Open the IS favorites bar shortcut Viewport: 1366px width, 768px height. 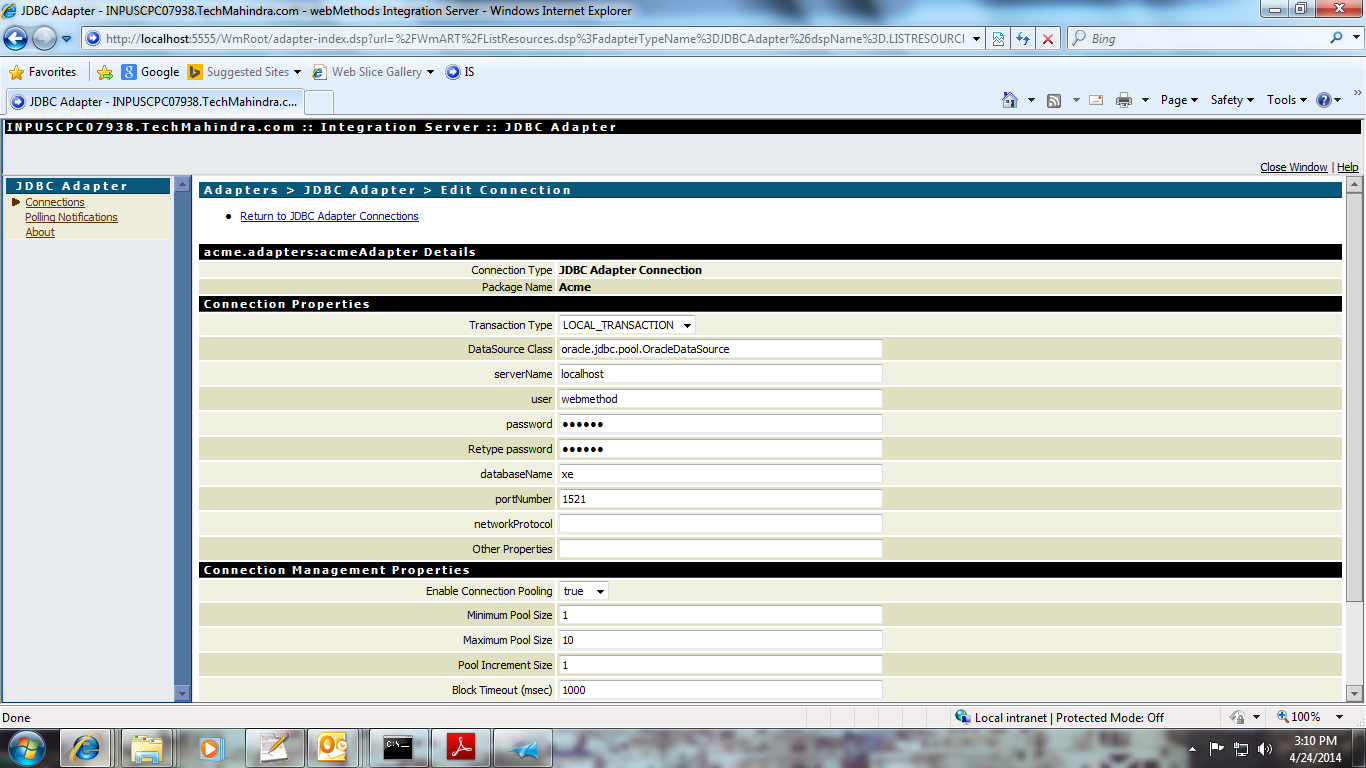(460, 72)
